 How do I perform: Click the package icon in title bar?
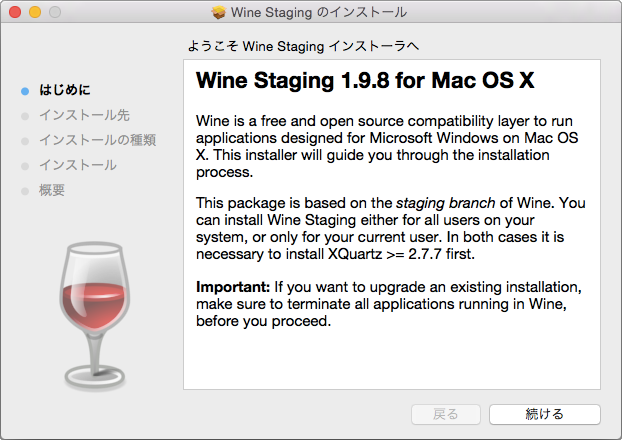pyautogui.click(x=219, y=12)
